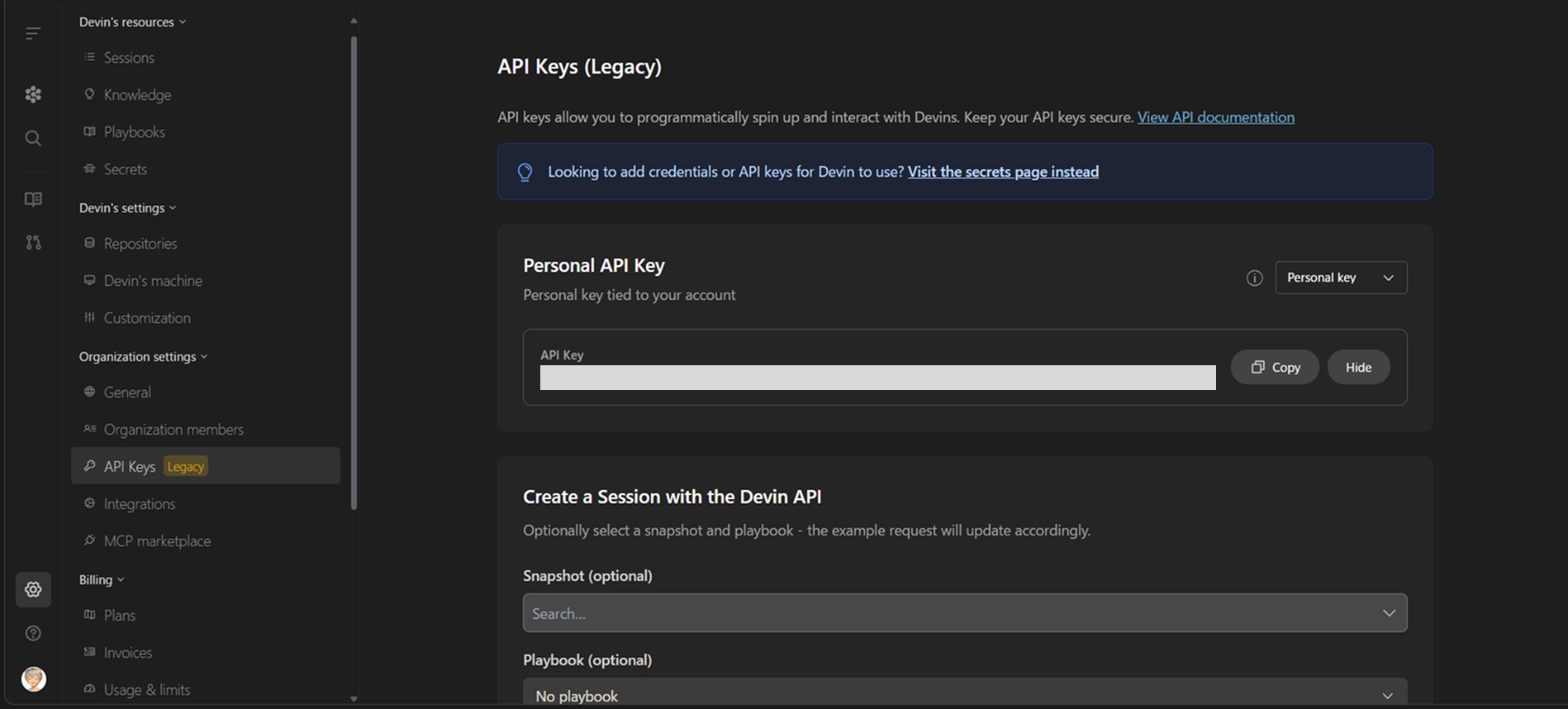
Task: Click the Legacy badge on API Keys
Action: click(x=185, y=466)
